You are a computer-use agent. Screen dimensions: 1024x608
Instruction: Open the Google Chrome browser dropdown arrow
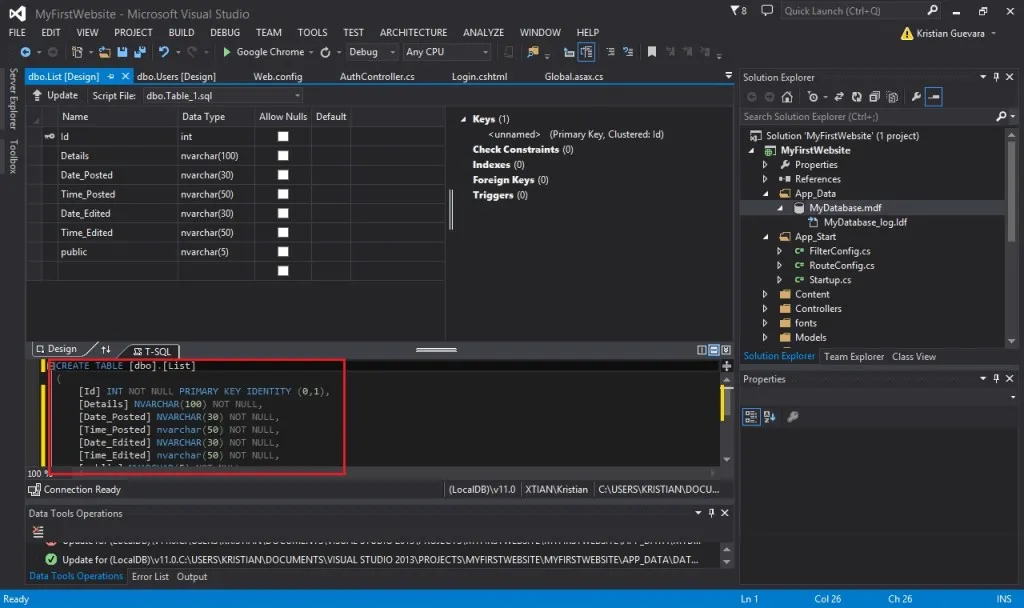(312, 52)
